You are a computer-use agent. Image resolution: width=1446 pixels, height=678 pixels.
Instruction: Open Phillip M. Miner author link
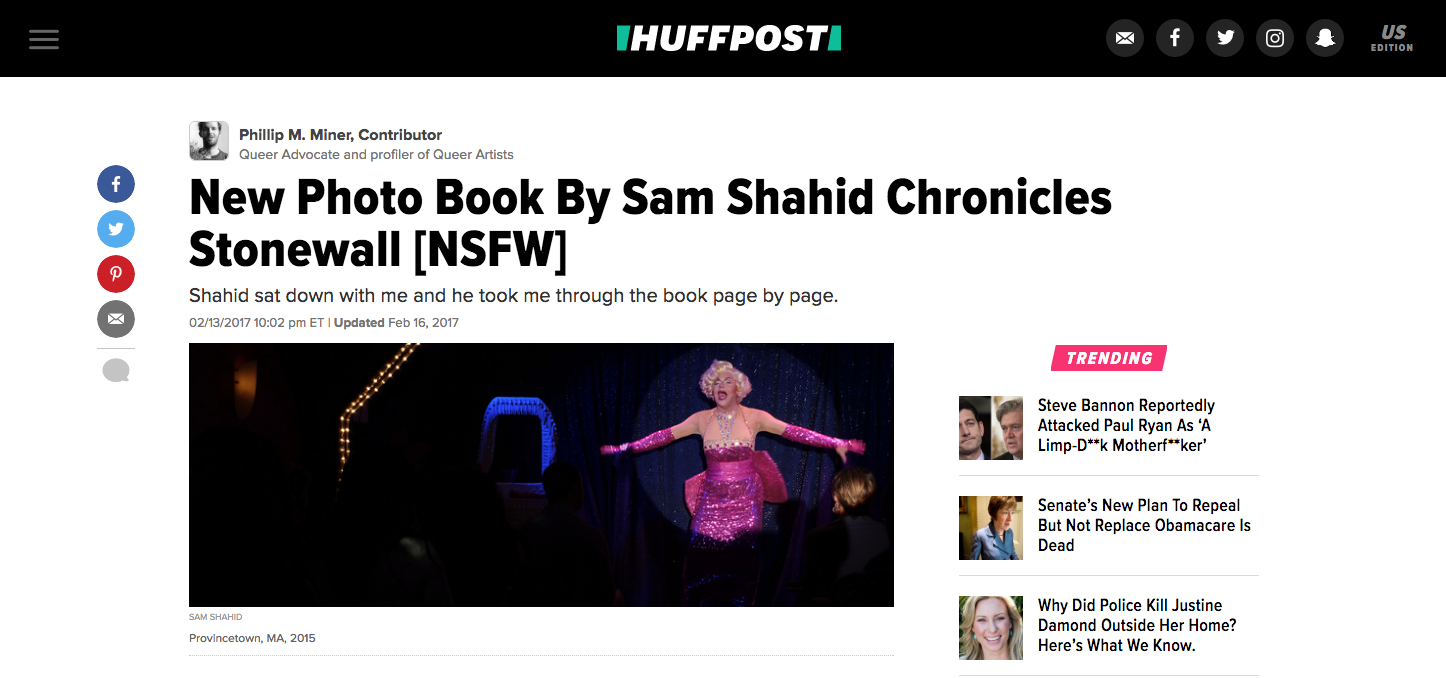[340, 134]
